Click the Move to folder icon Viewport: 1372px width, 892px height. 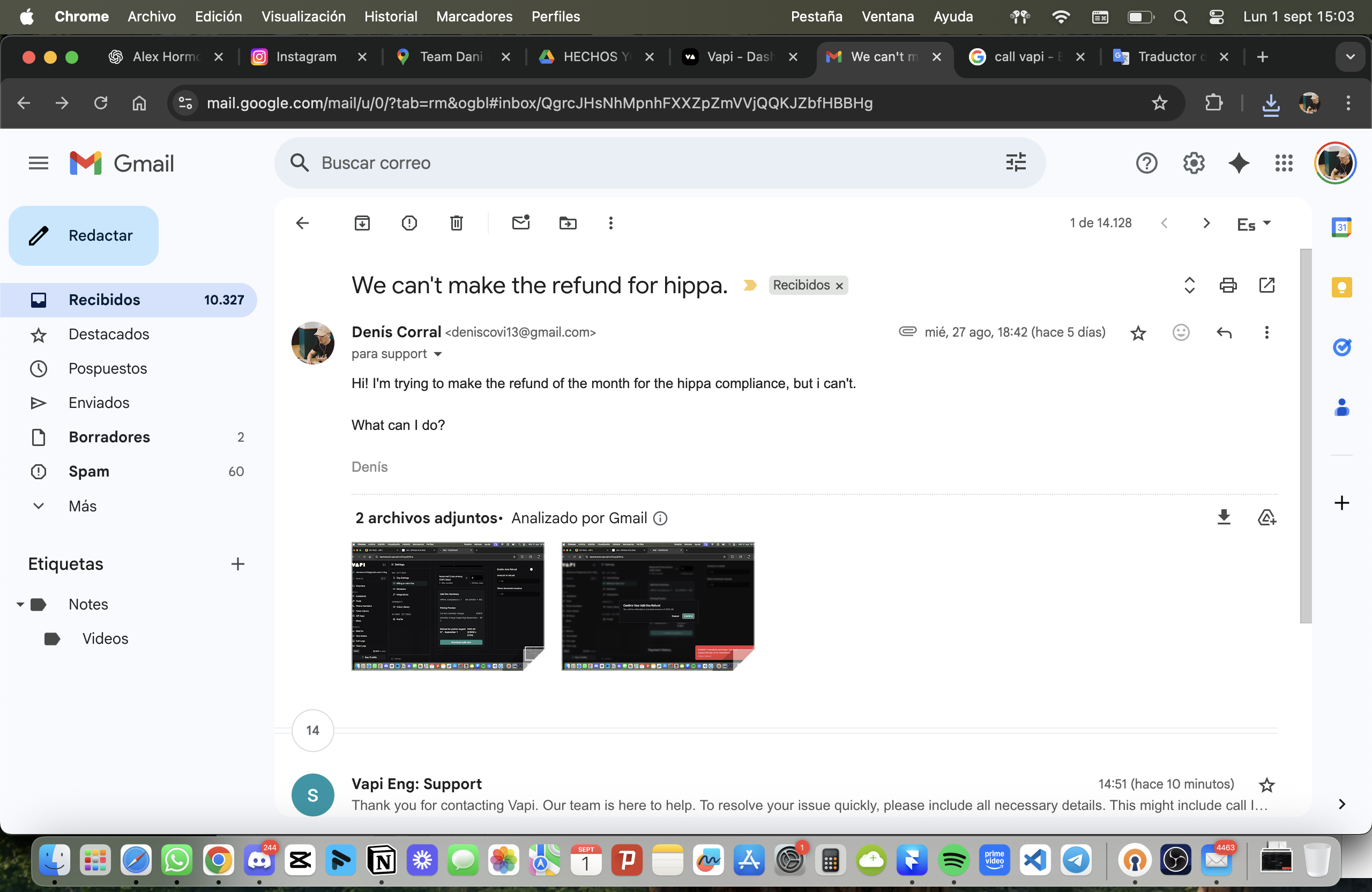tap(568, 223)
